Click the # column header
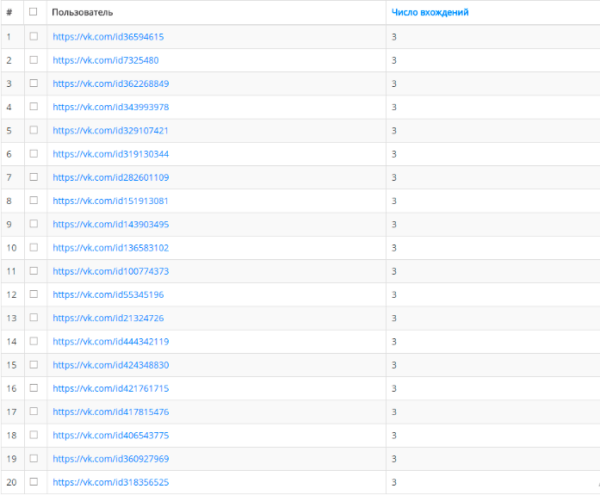 9,12
